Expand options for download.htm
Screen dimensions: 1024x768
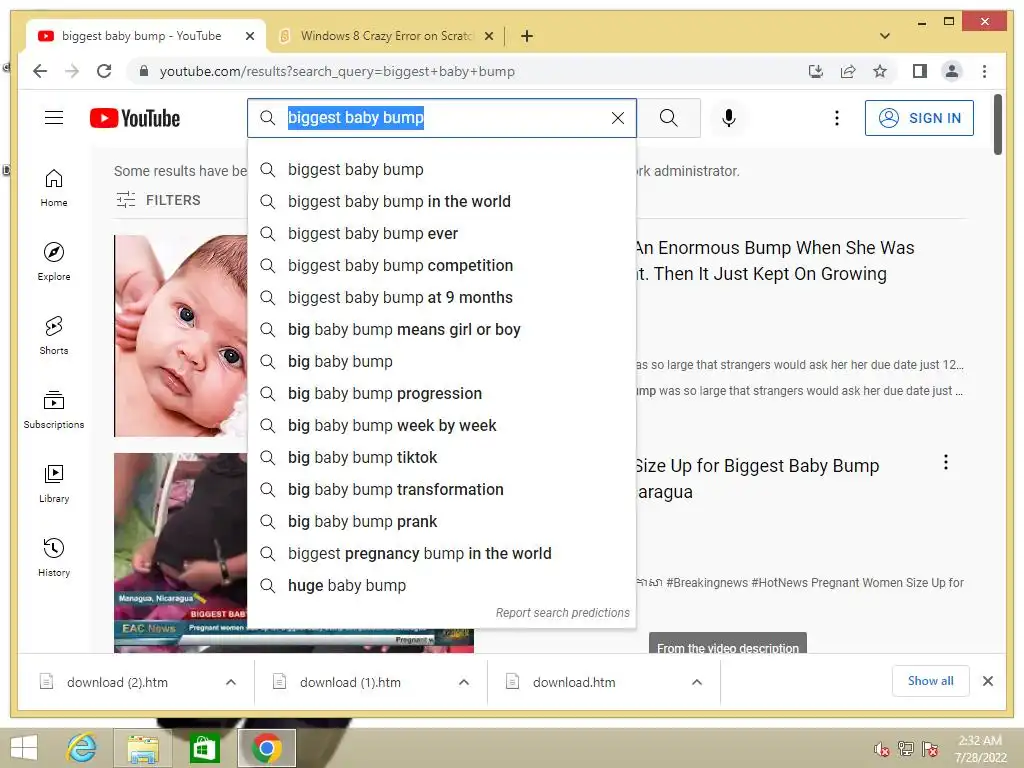point(697,682)
